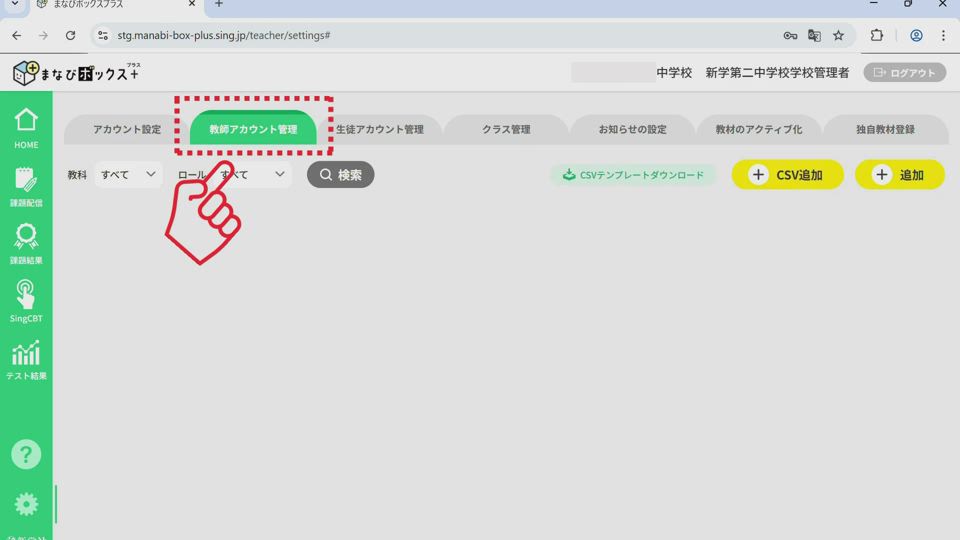
Task: Switch to アカウント設定 tab
Action: 127,130
